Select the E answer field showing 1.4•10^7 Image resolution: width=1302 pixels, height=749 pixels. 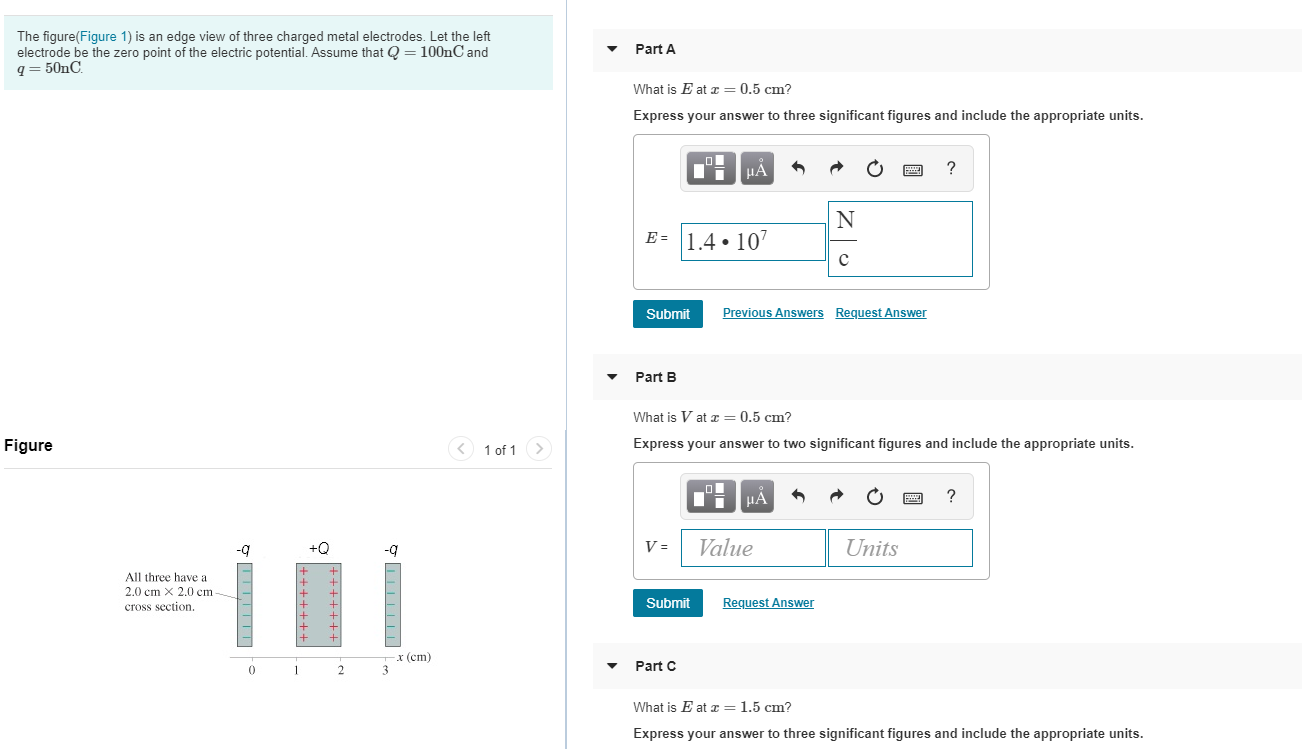tap(752, 241)
